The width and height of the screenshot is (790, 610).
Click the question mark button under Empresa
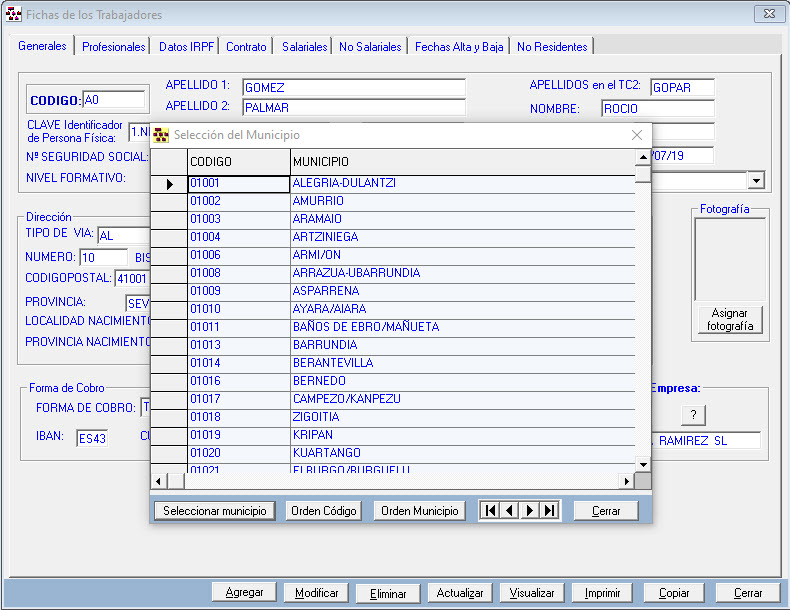point(693,415)
